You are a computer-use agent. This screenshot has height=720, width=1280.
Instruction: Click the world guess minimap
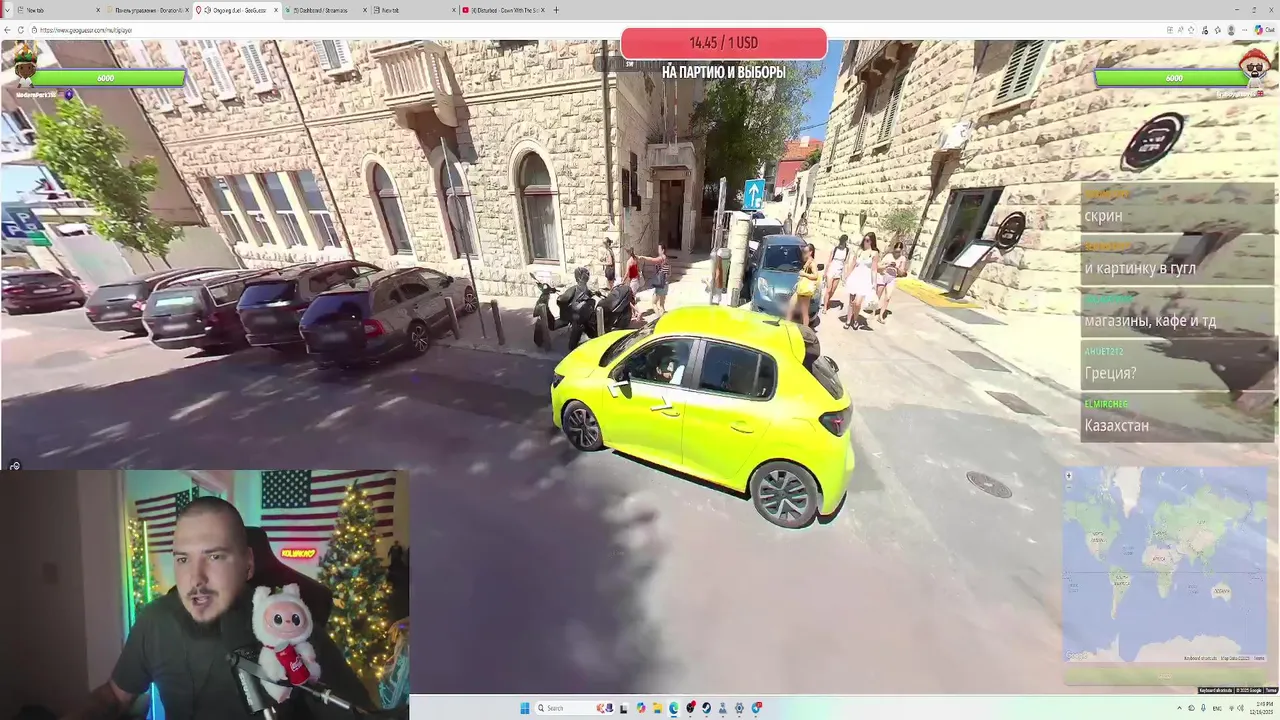coord(1166,562)
